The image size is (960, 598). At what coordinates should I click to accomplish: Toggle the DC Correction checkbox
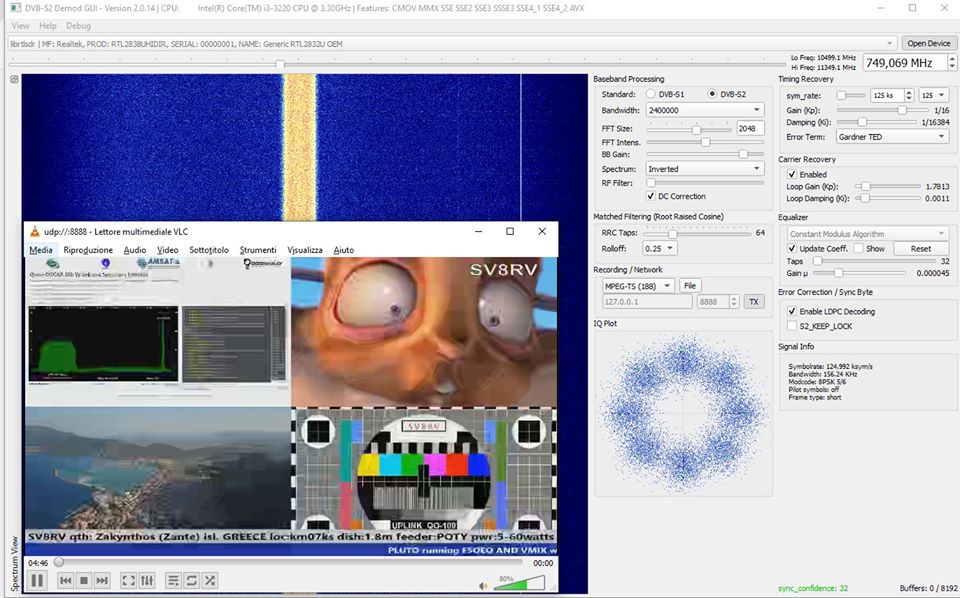[651, 196]
